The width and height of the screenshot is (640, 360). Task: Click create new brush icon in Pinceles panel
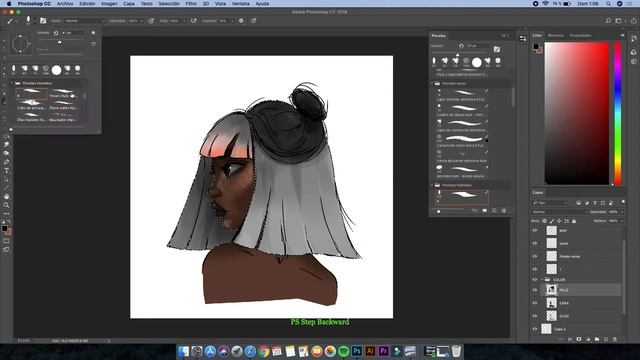pyautogui.click(x=494, y=211)
